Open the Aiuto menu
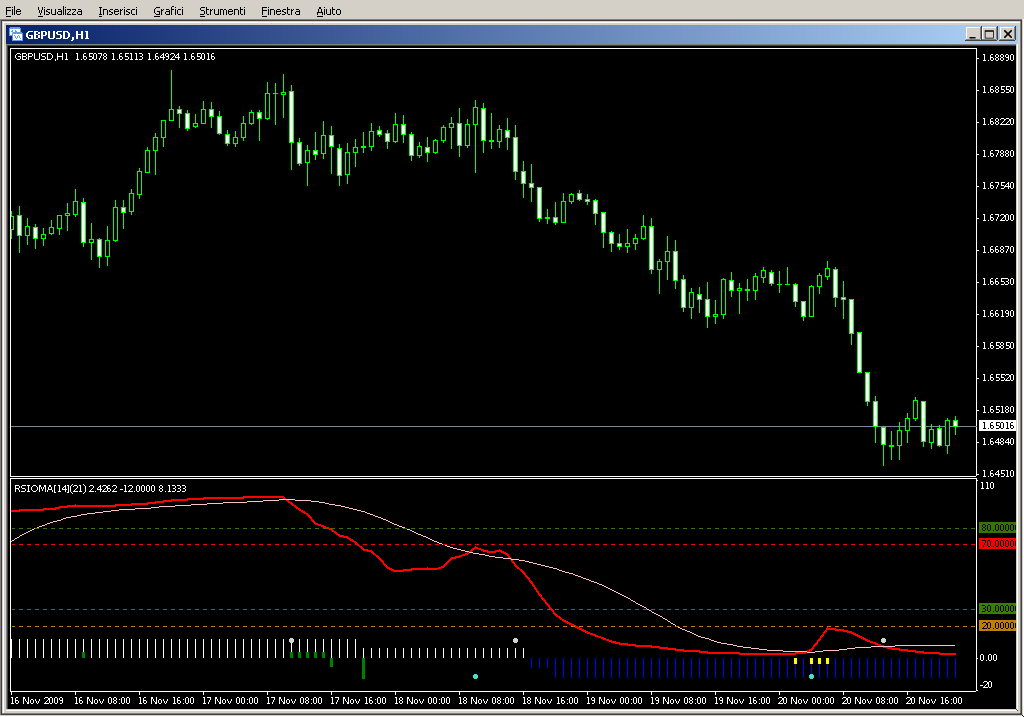The height and width of the screenshot is (717, 1024). click(x=328, y=11)
